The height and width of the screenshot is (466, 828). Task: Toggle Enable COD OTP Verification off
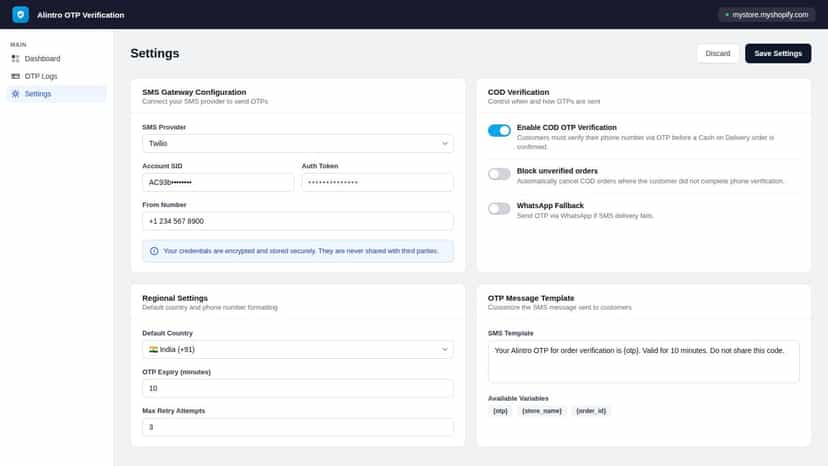(x=499, y=131)
